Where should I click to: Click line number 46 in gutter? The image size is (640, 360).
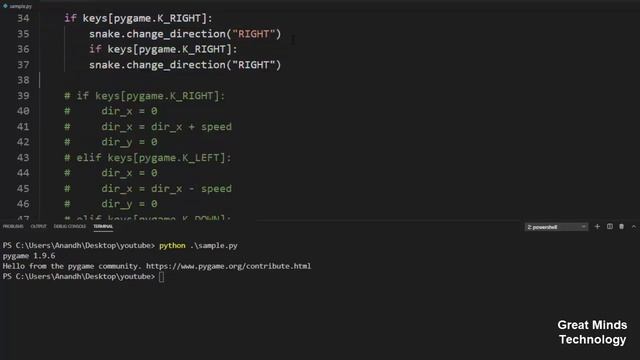tap(23, 204)
